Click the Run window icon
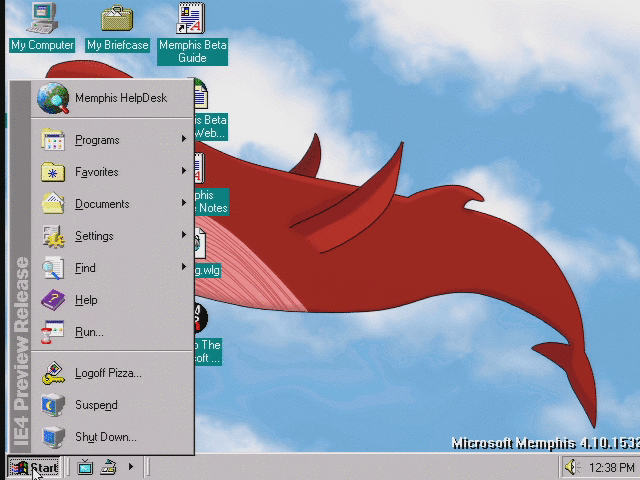Image resolution: width=640 pixels, height=480 pixels. click(52, 332)
